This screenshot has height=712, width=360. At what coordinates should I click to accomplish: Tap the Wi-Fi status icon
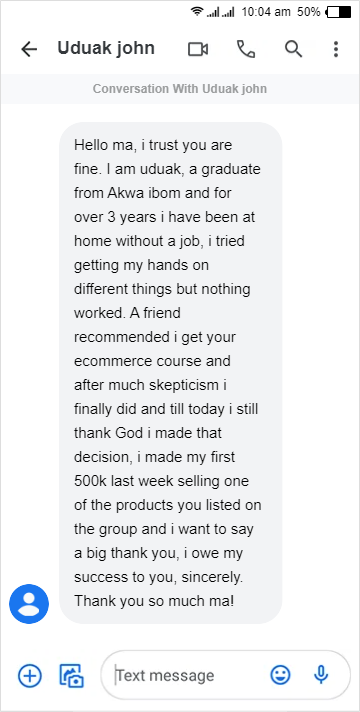(x=197, y=12)
